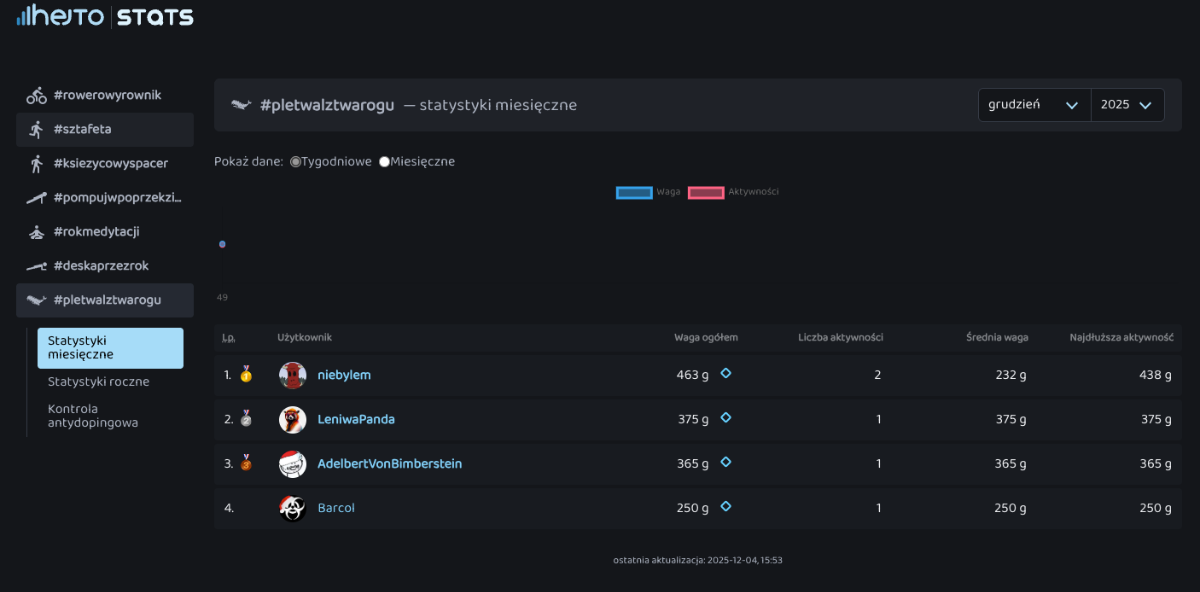Click the diamond icon in Barcol's row

[x=726, y=506]
